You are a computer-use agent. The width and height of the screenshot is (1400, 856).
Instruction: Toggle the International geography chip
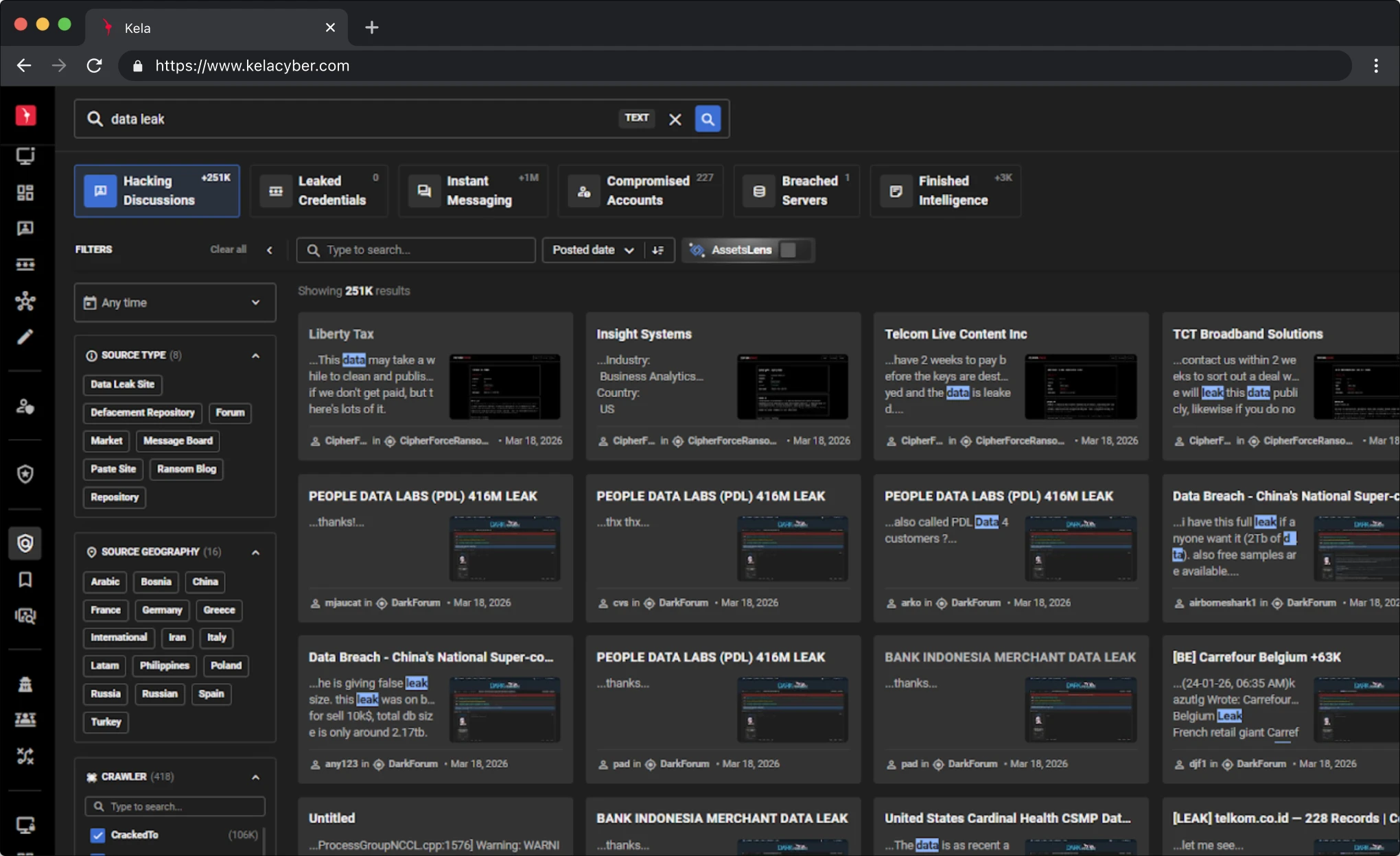coord(119,638)
